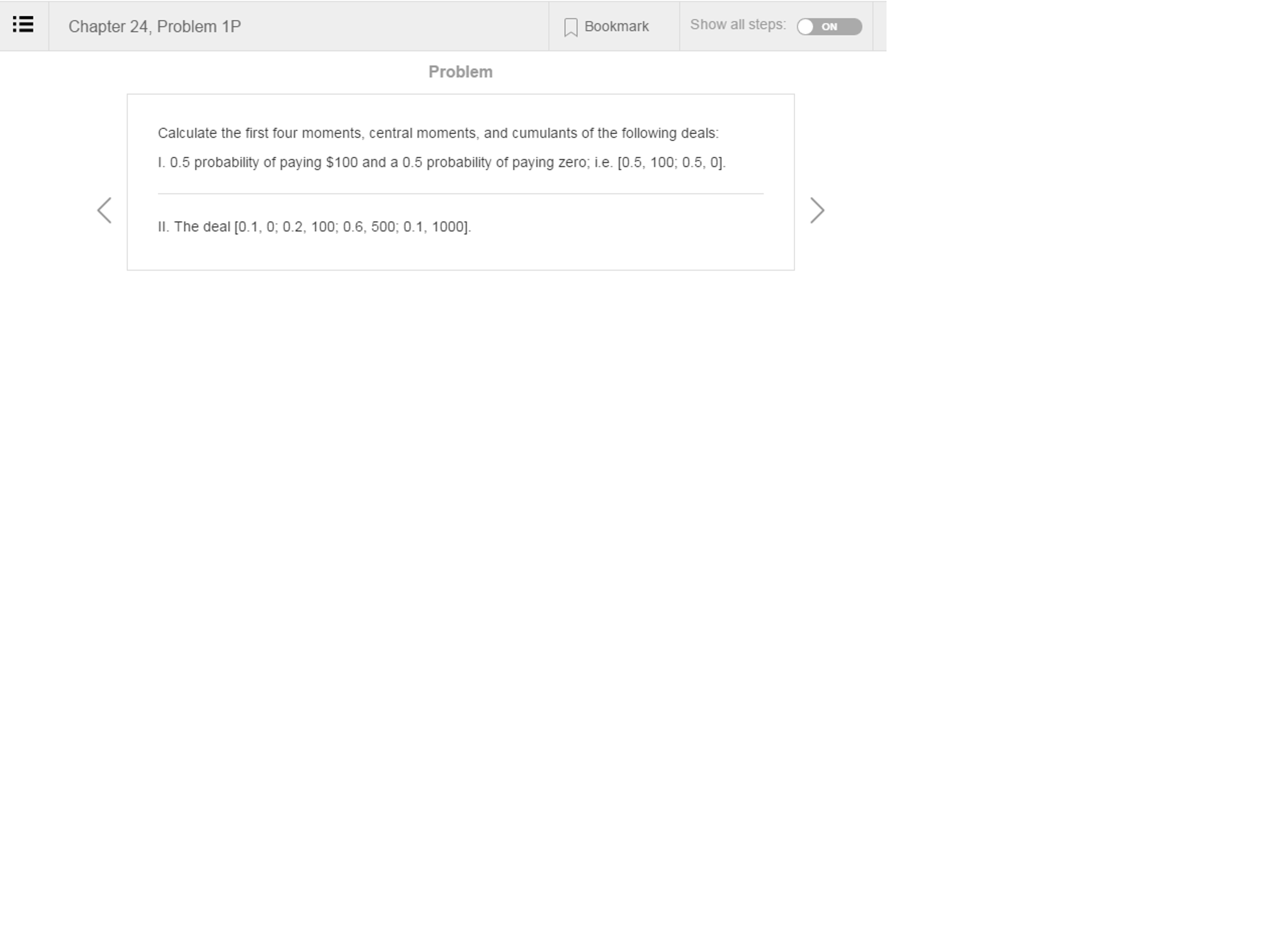Click the Chapter 24, Problem 1P title
The image size is (1288, 940).
pyautogui.click(x=155, y=26)
